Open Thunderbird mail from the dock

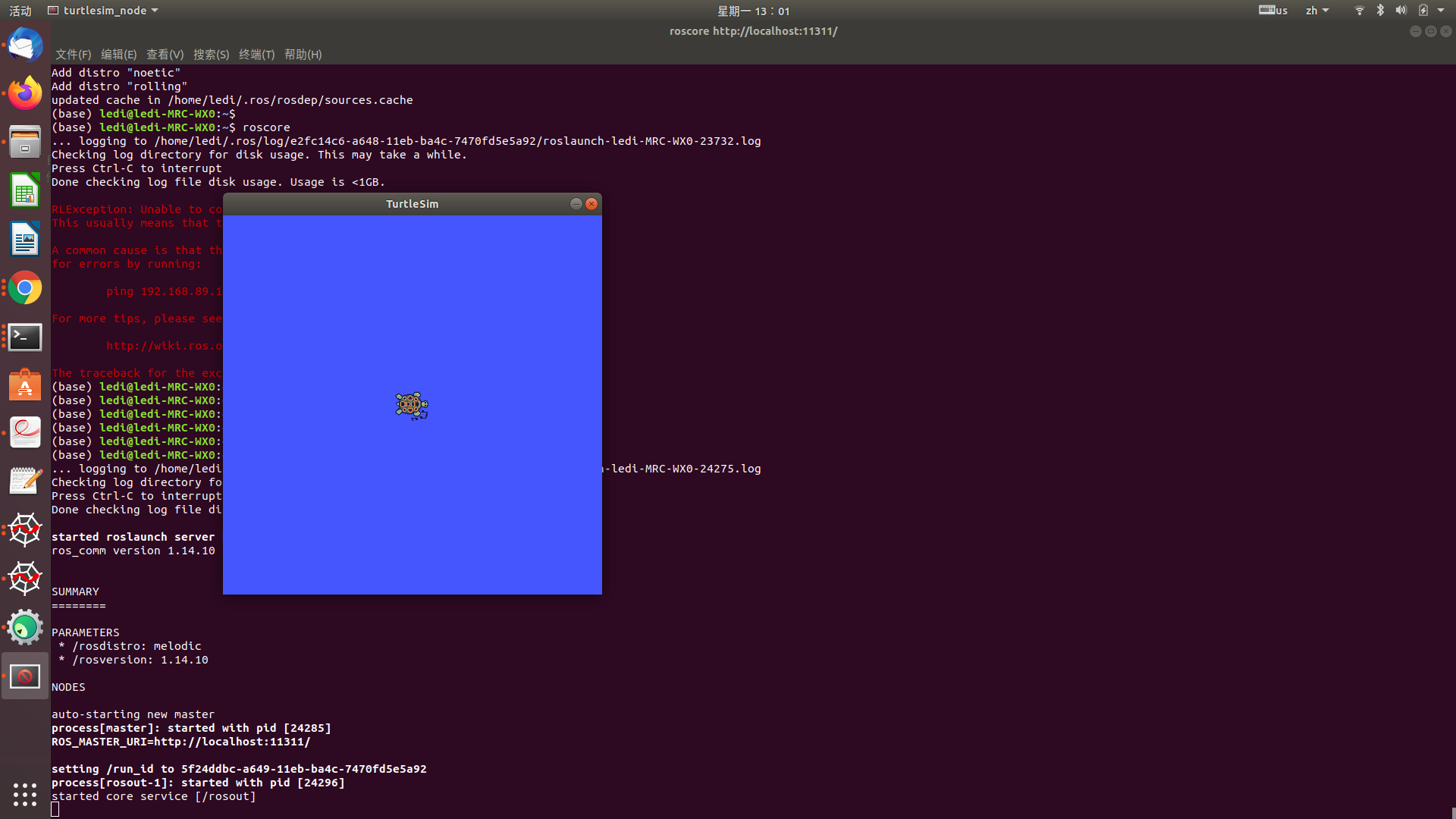[25, 45]
